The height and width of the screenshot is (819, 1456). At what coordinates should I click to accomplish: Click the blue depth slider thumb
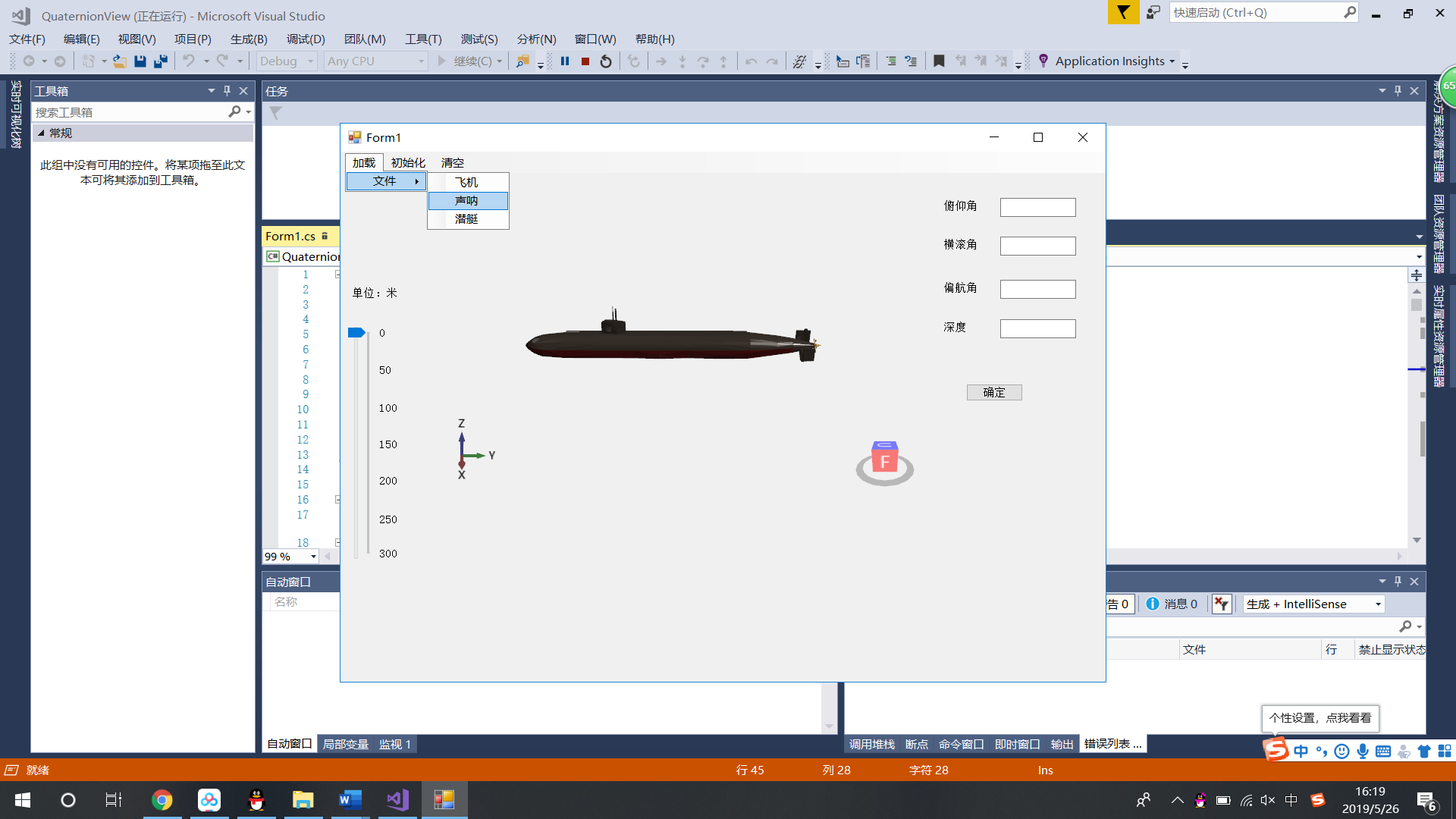(356, 332)
